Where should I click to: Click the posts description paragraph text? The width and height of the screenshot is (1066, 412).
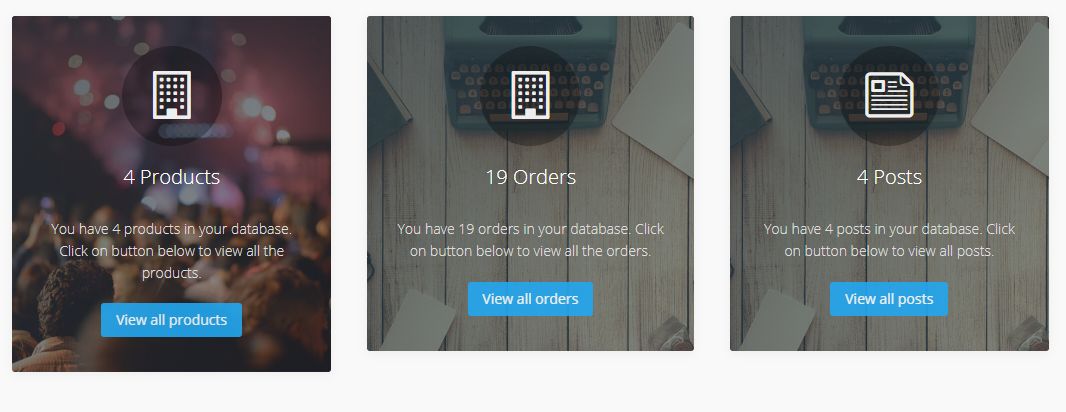coord(889,240)
